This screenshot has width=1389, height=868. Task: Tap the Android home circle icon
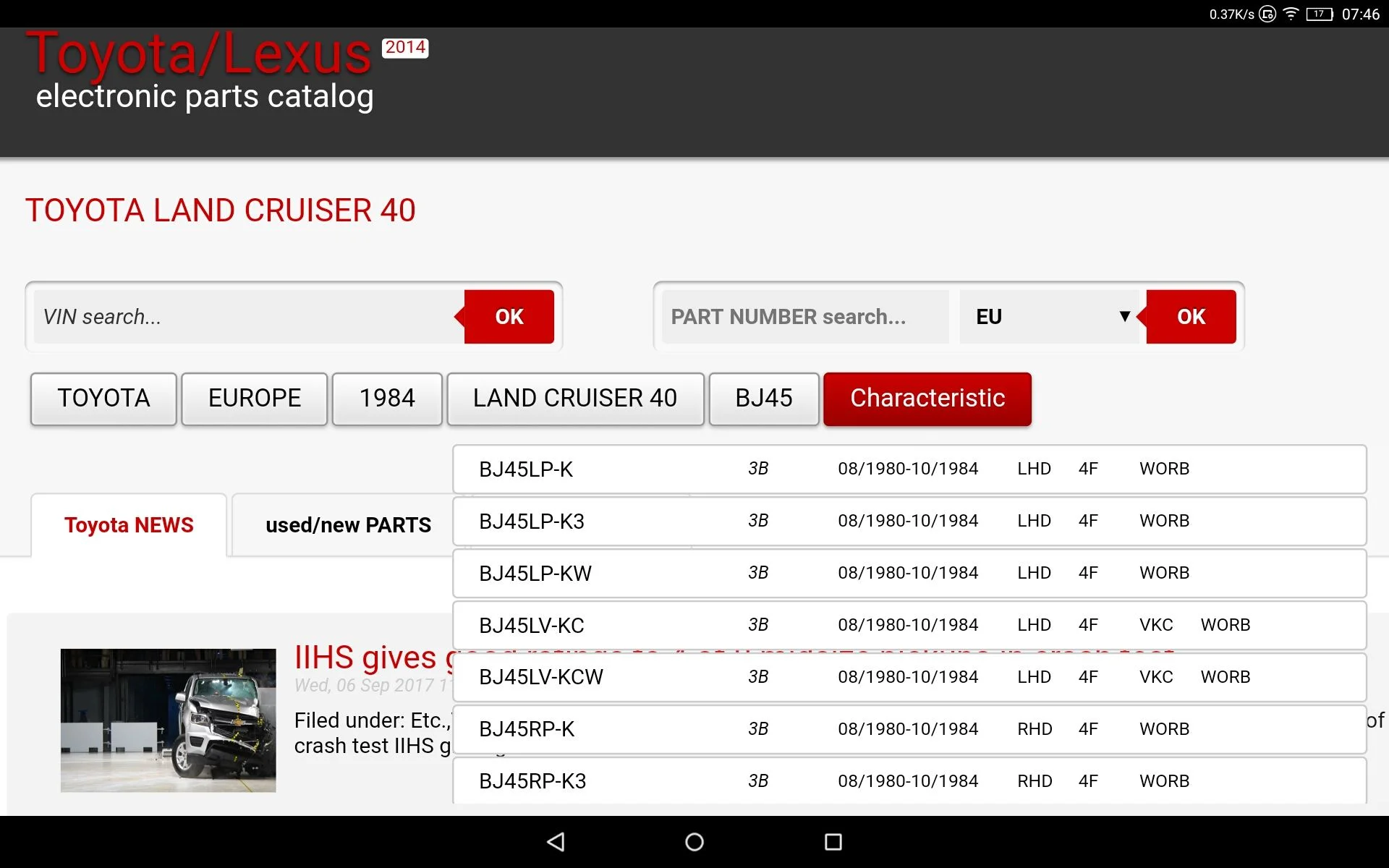(x=694, y=841)
